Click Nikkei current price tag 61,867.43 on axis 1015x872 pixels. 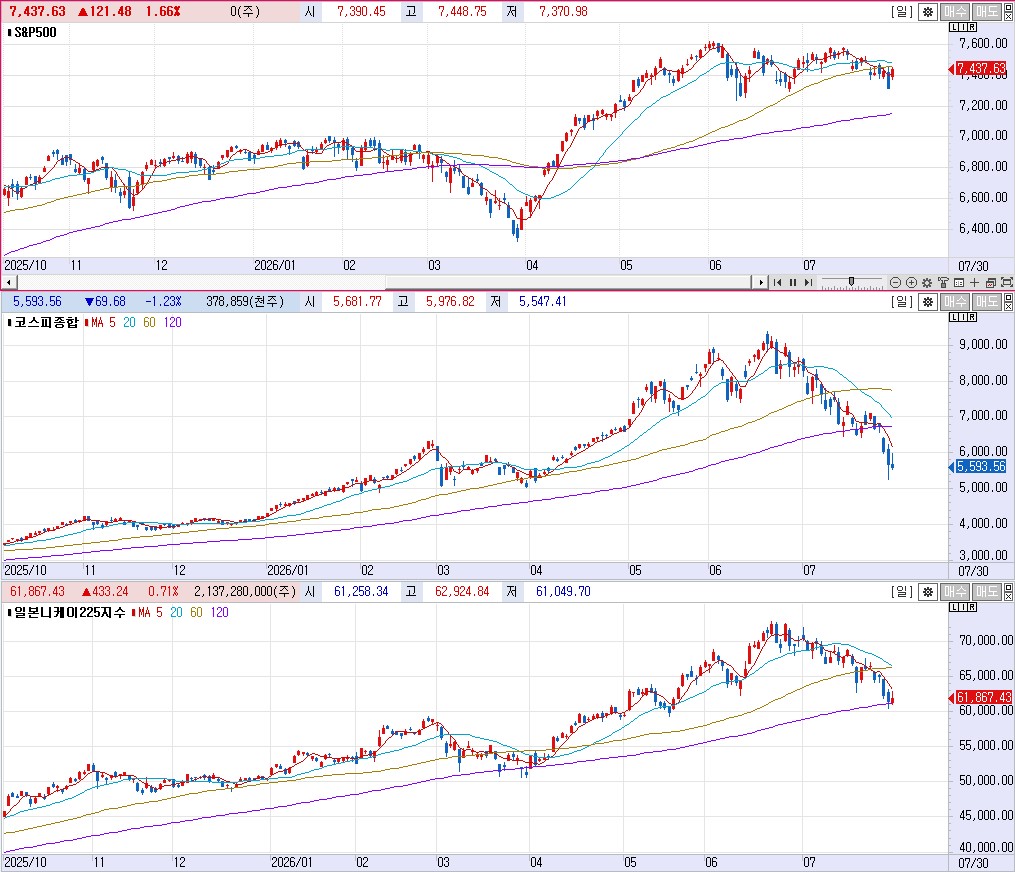click(983, 697)
